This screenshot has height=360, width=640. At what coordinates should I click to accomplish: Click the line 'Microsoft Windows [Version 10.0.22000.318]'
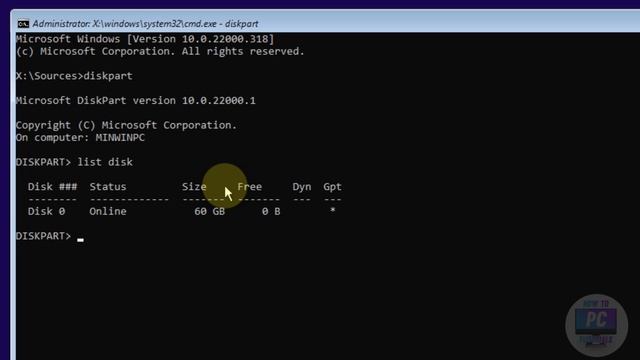pyautogui.click(x=145, y=39)
